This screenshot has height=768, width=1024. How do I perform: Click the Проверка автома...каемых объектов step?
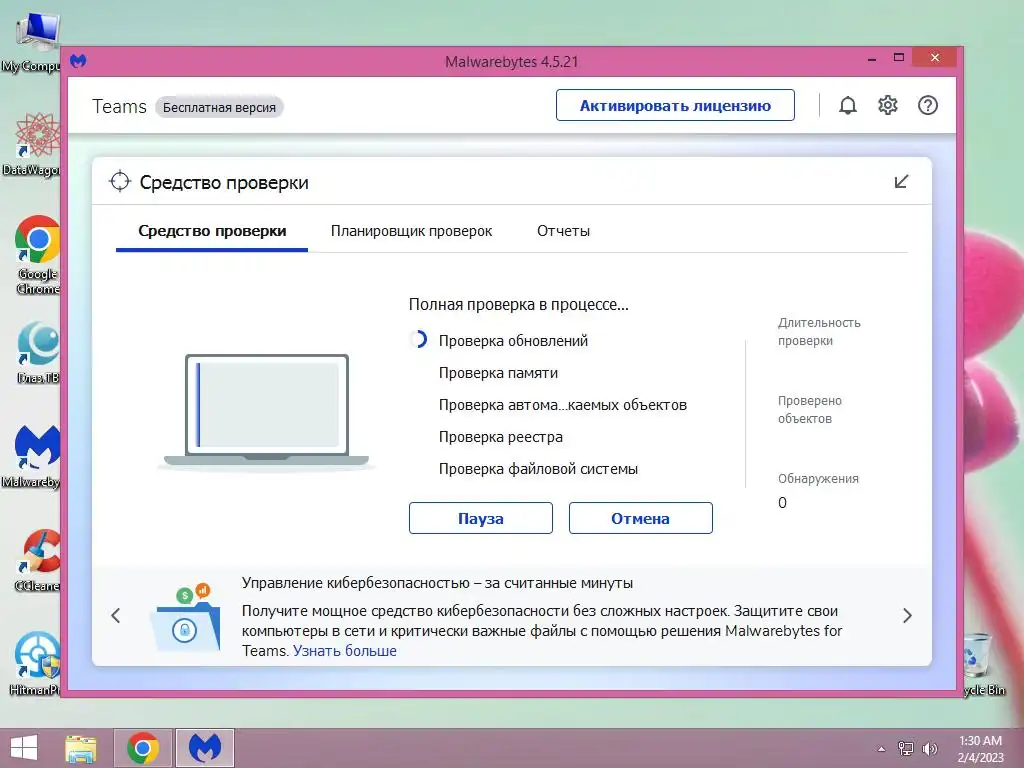[563, 405]
